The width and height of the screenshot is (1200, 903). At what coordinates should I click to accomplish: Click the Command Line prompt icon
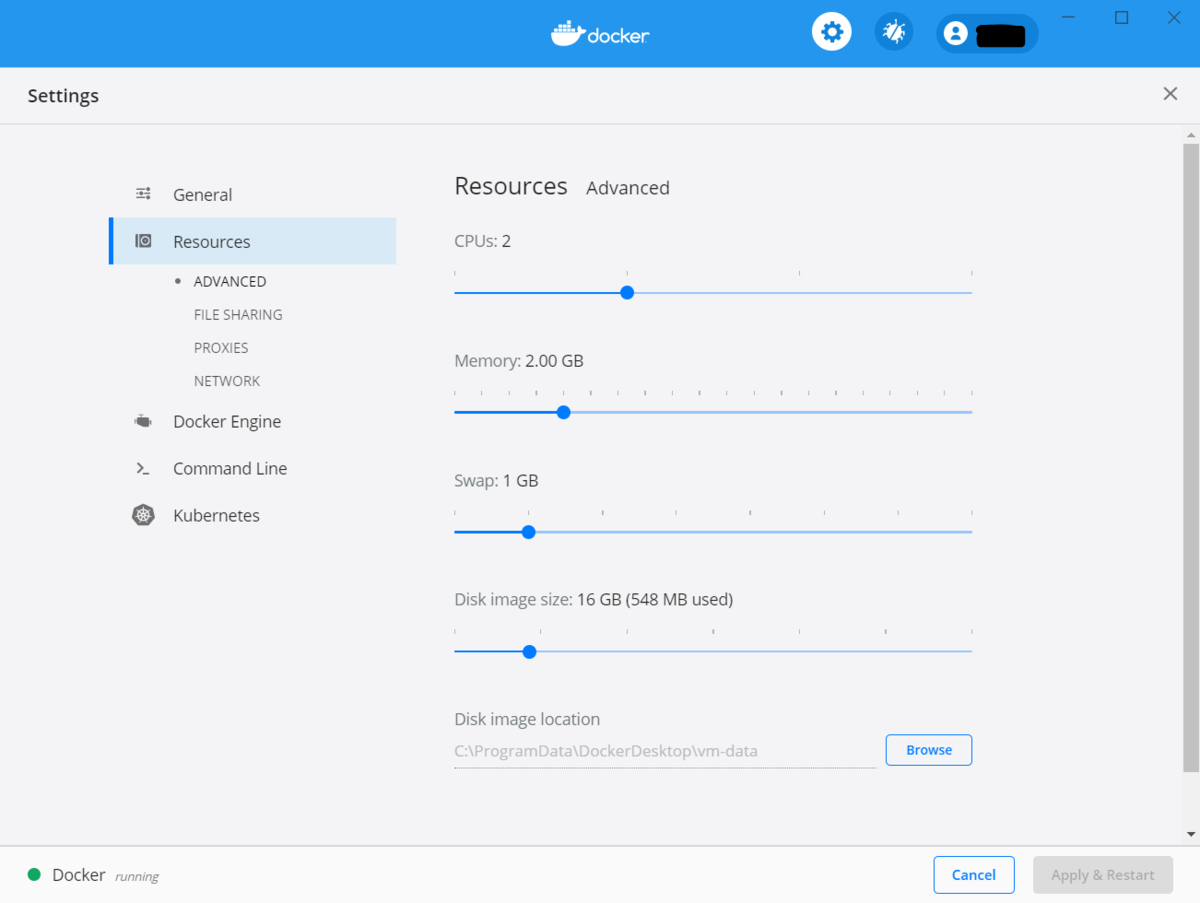click(144, 468)
